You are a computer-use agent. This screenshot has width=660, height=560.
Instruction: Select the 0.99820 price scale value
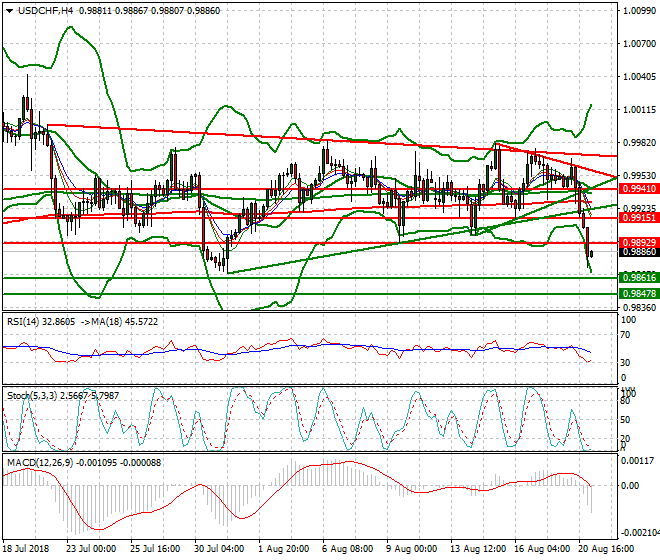pos(639,143)
